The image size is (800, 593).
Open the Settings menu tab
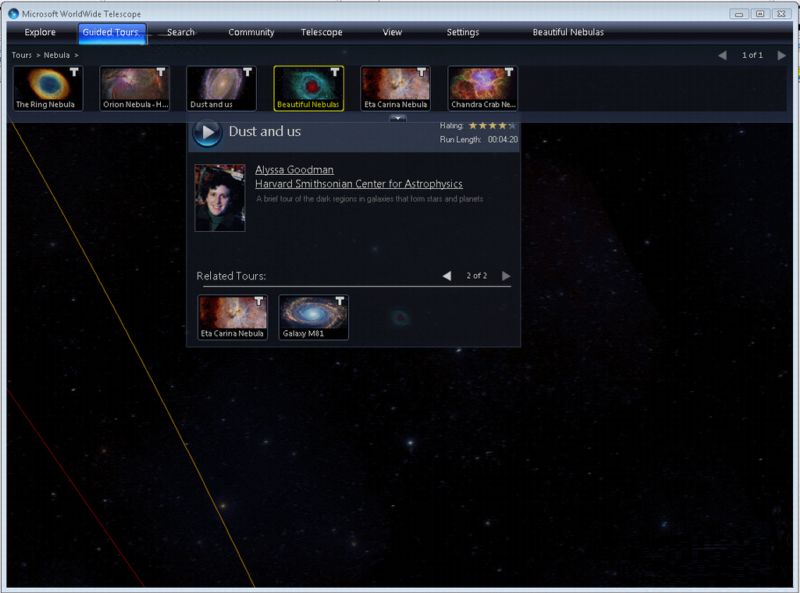coord(463,32)
